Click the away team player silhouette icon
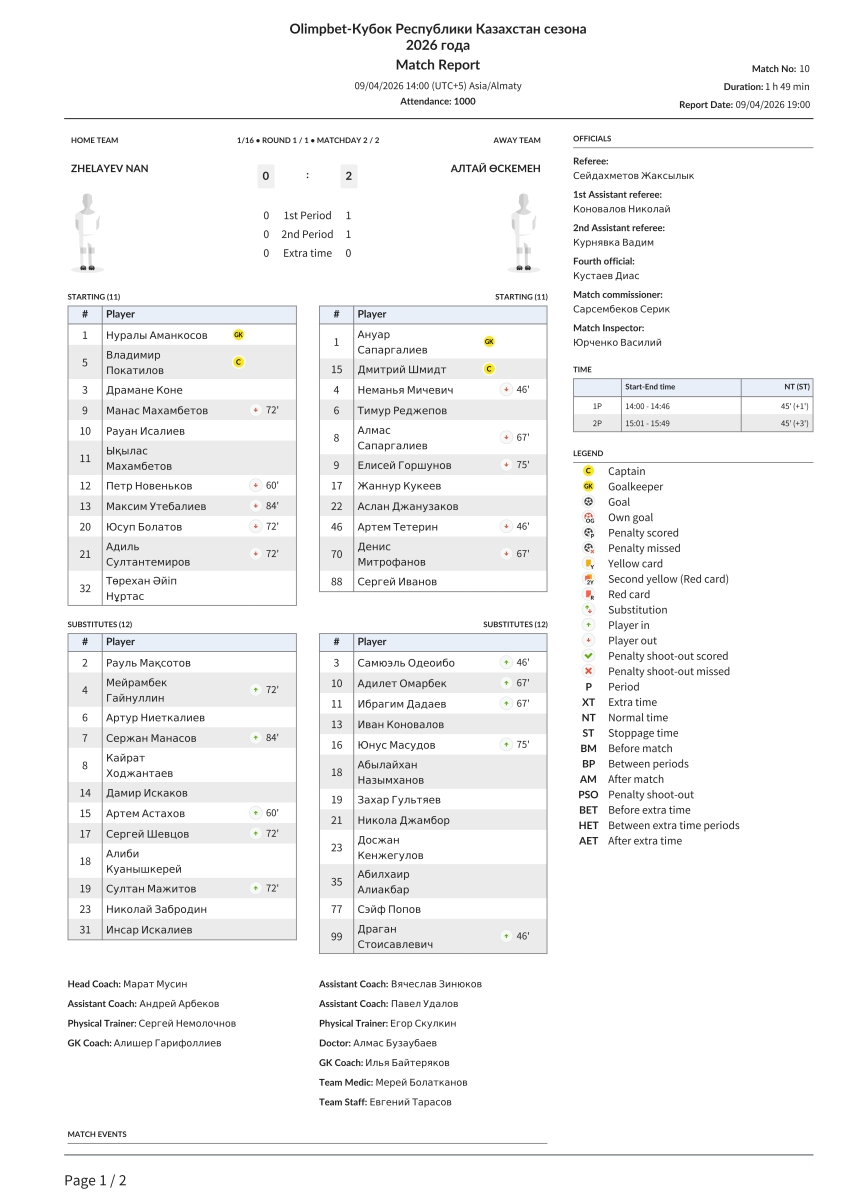 click(x=522, y=232)
